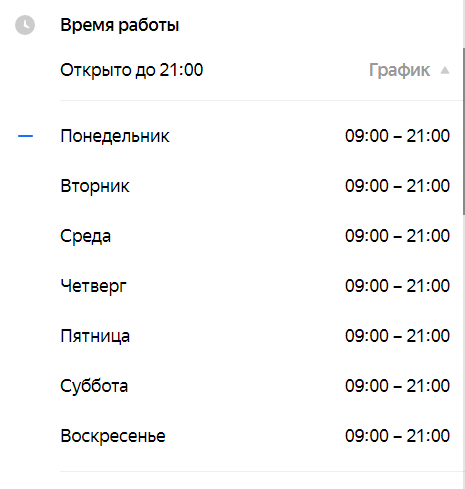Click Sunday's 09:00 – 21:00 hours

point(397,436)
